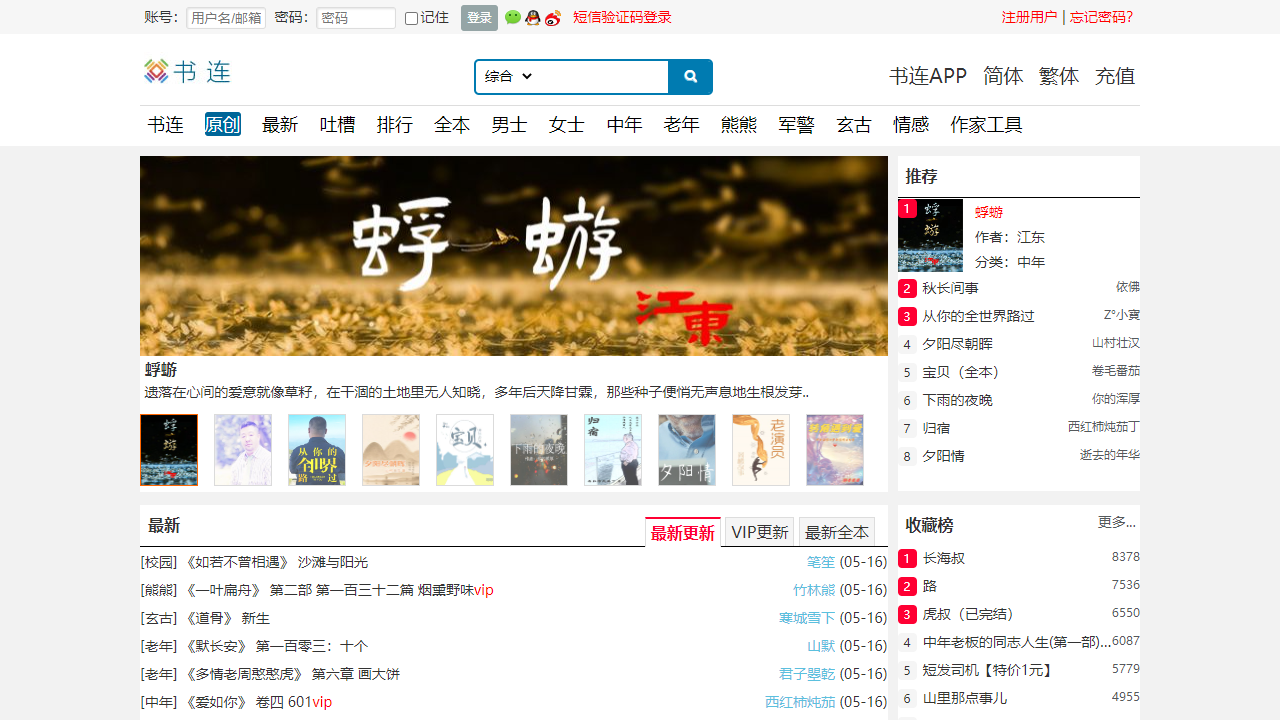Screen dimensions: 1280x720
Task: Open the 男士 category
Action: click(509, 125)
